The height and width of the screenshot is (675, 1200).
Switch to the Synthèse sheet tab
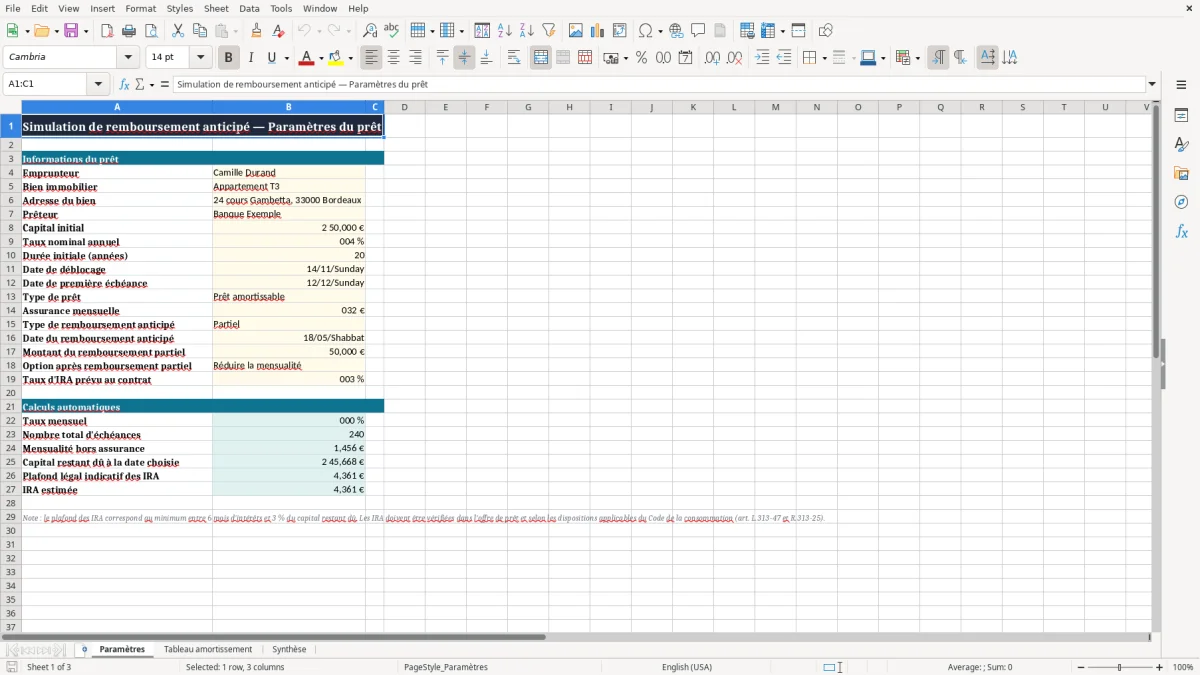(x=289, y=649)
